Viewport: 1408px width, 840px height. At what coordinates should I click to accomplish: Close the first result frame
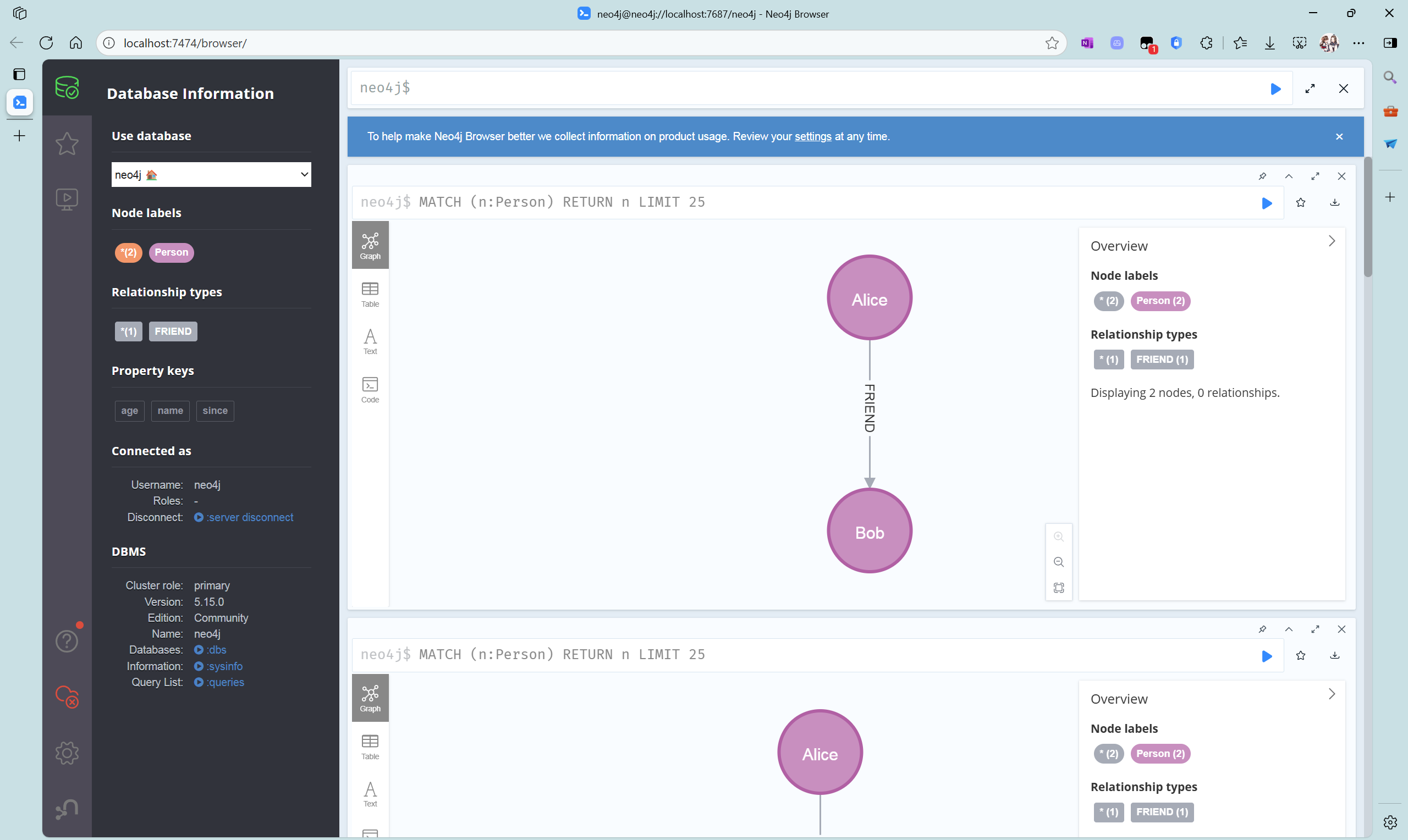click(1341, 176)
